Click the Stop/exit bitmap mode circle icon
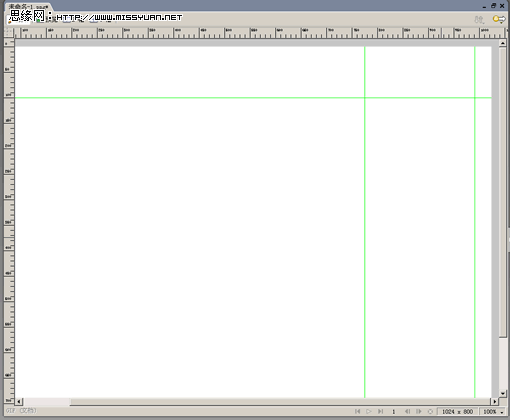 click(x=430, y=412)
